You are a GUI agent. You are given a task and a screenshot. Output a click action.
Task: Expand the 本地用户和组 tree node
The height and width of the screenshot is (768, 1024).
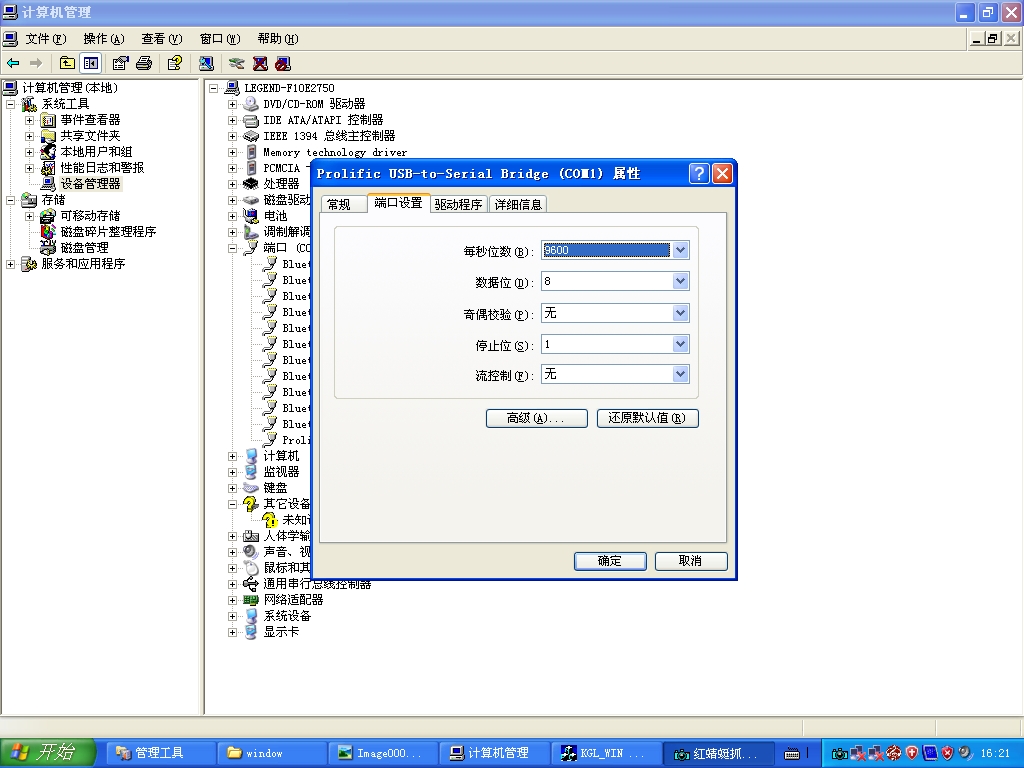pos(29,152)
